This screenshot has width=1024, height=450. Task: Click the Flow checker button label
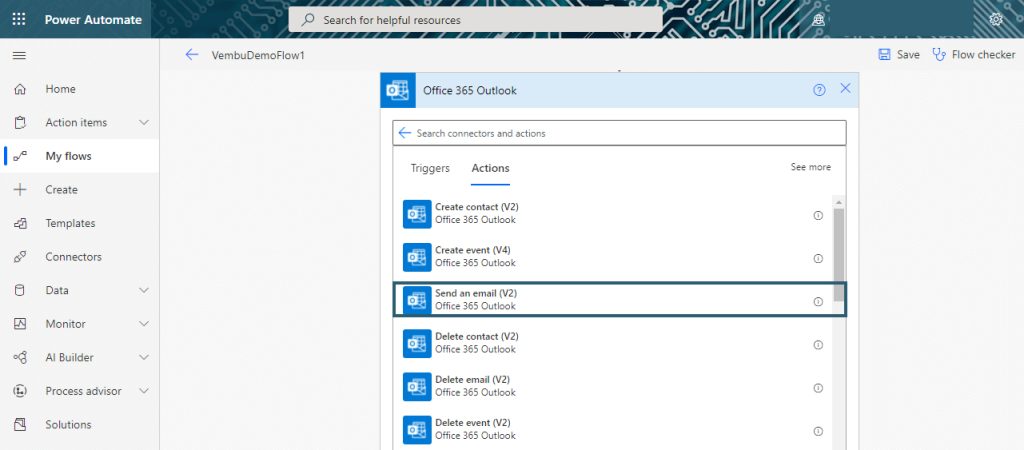tap(984, 55)
